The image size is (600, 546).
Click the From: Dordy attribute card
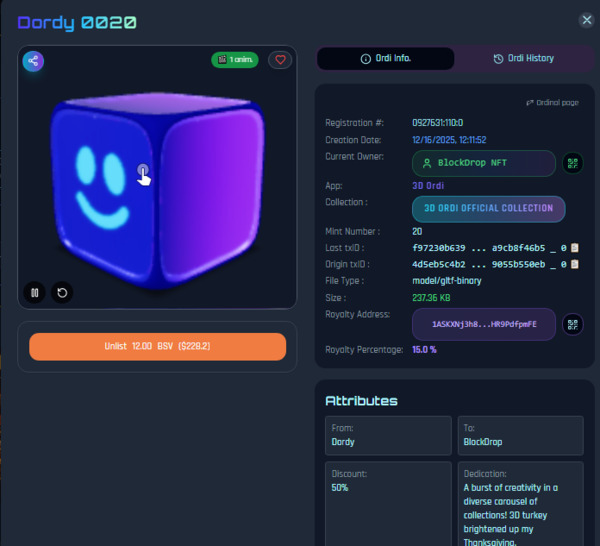pos(388,435)
